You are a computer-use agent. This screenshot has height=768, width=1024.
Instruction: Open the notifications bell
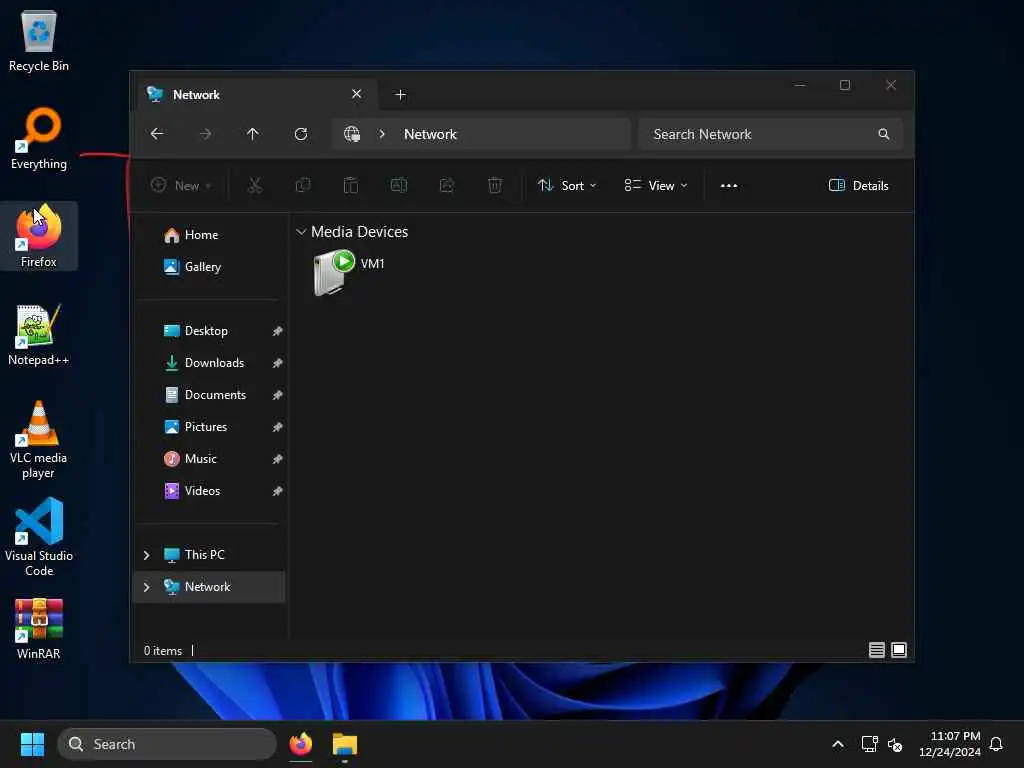pyautogui.click(x=996, y=744)
